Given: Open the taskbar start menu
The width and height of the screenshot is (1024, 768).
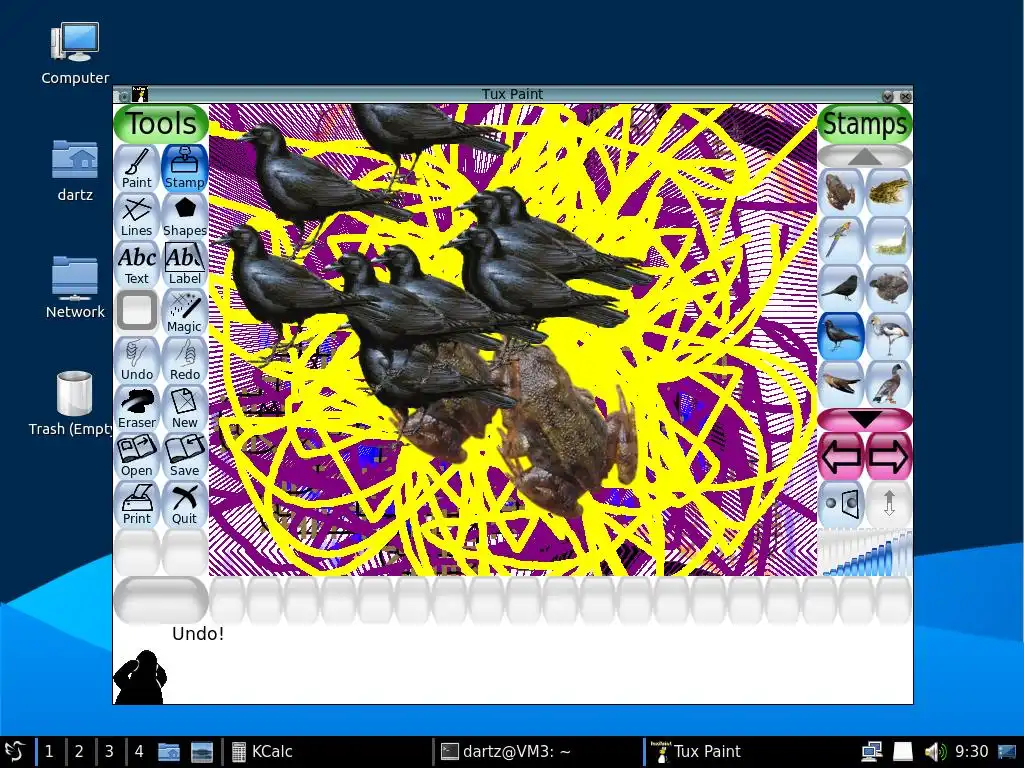Looking at the screenshot, I should [x=14, y=752].
